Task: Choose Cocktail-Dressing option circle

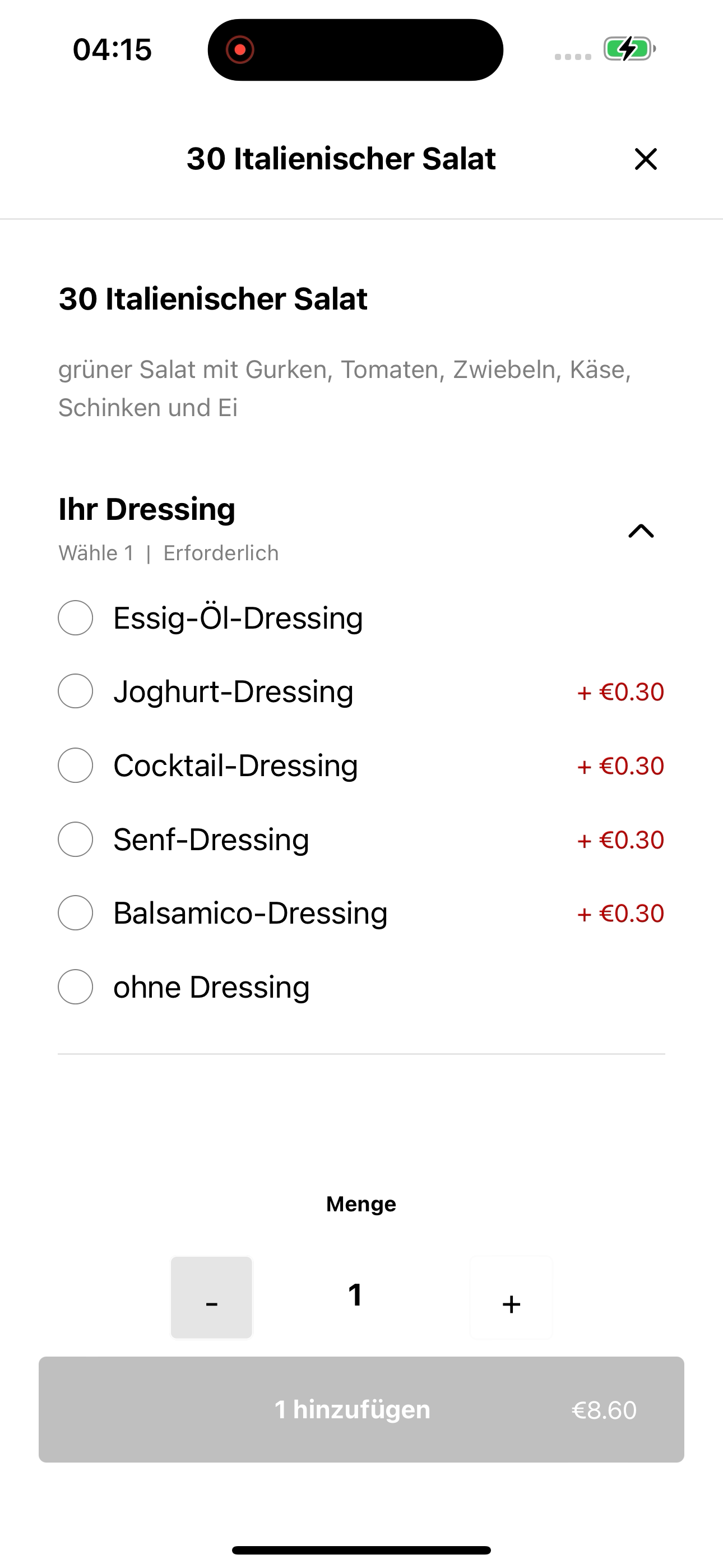Action: [76, 765]
